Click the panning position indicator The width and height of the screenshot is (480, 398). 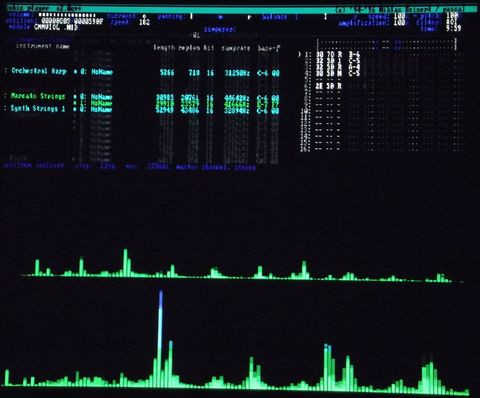pos(220,17)
